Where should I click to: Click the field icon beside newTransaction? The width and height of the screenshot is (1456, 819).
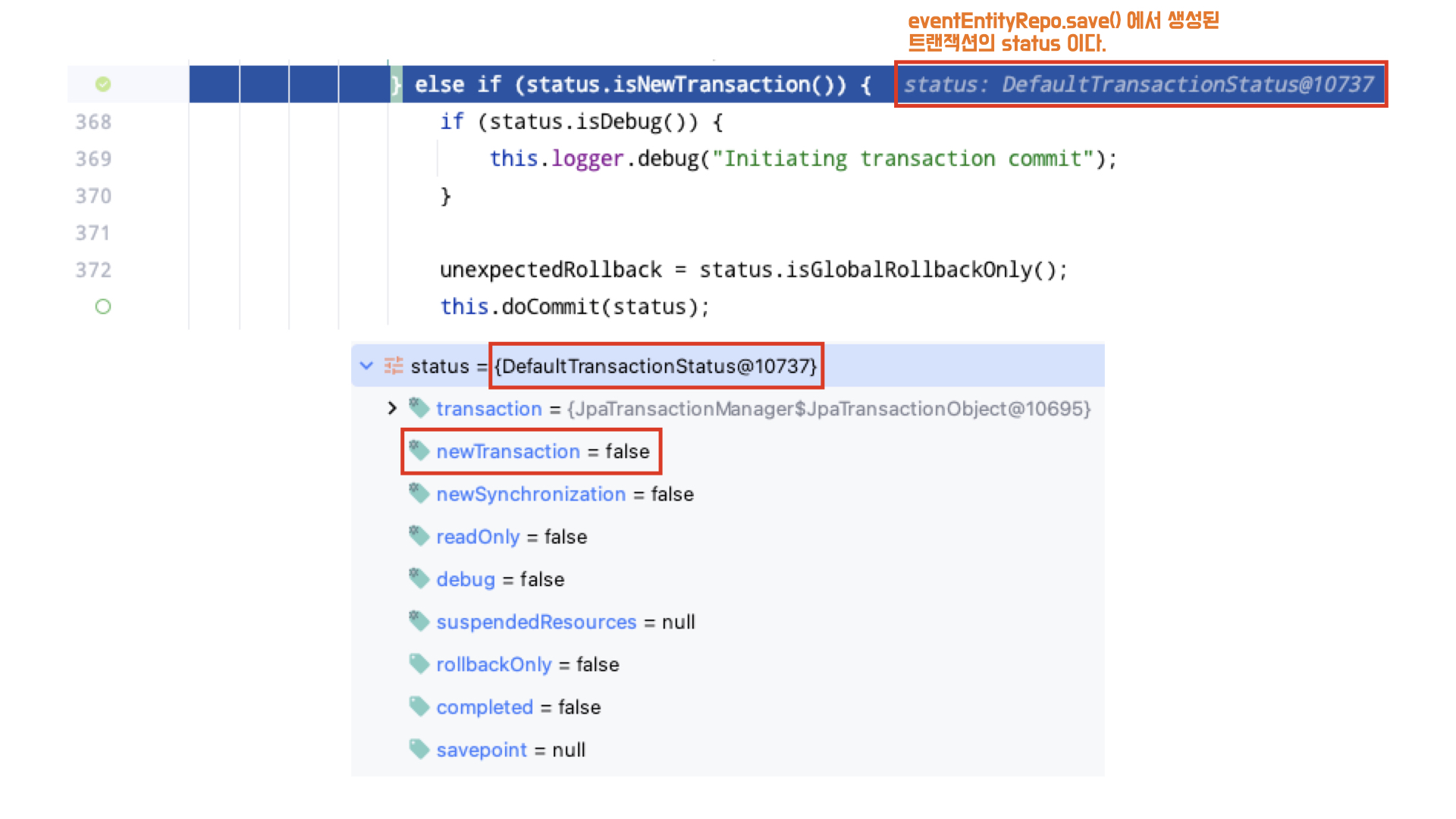pyautogui.click(x=419, y=450)
